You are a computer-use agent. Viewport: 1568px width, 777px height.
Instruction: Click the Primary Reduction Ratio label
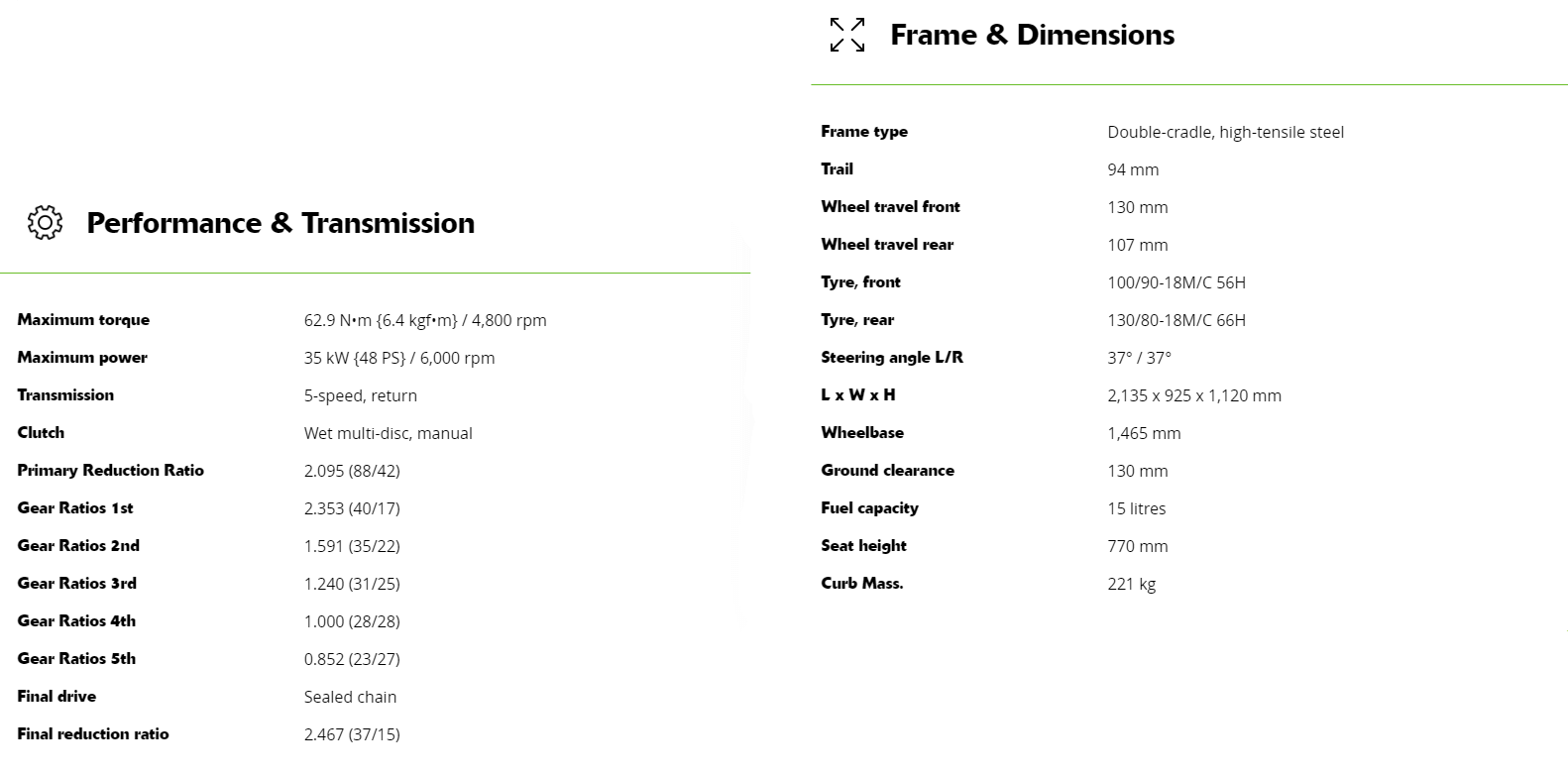(110, 471)
